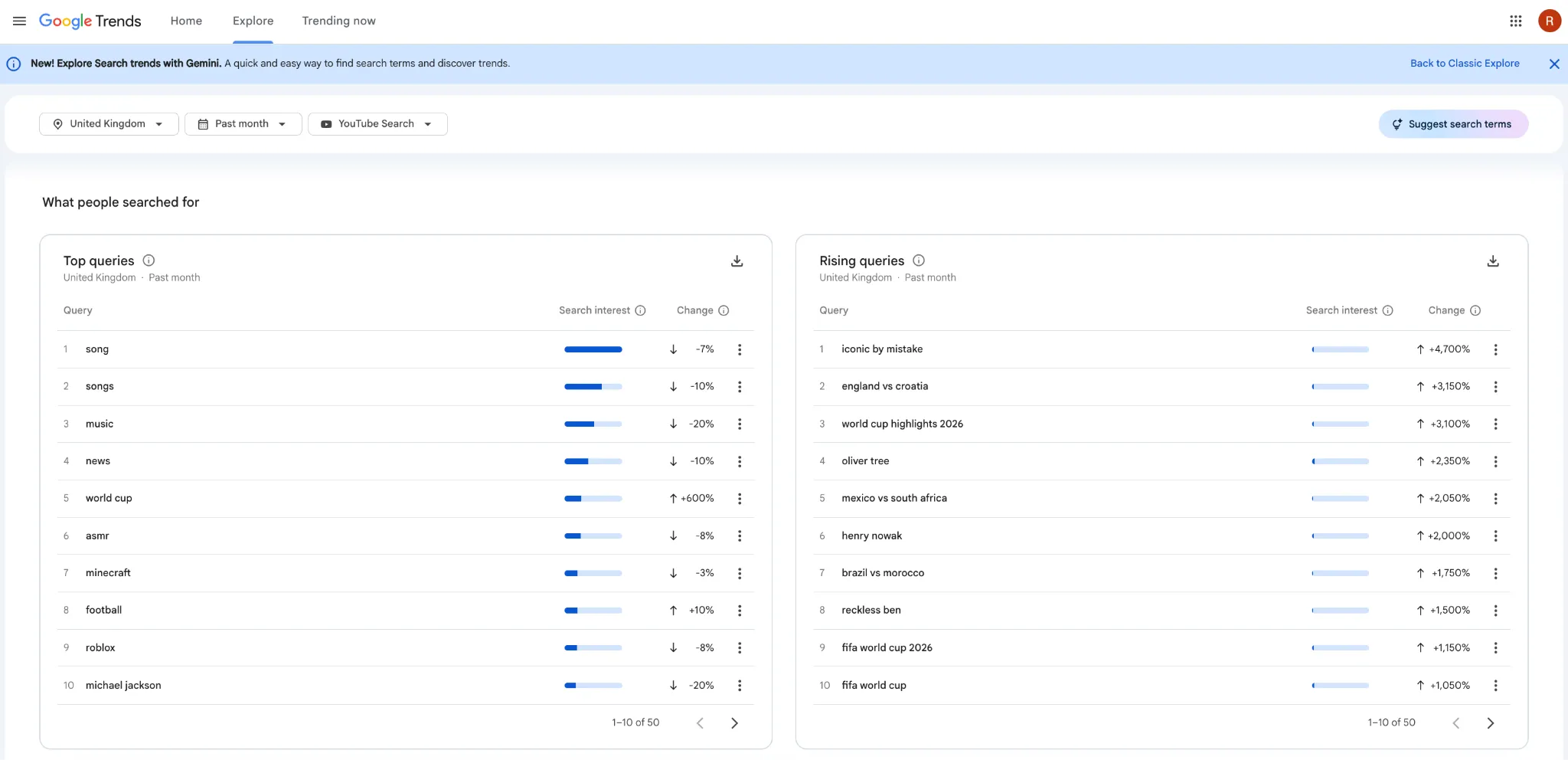
Task: Go to previous page of Top queries
Action: point(700,722)
